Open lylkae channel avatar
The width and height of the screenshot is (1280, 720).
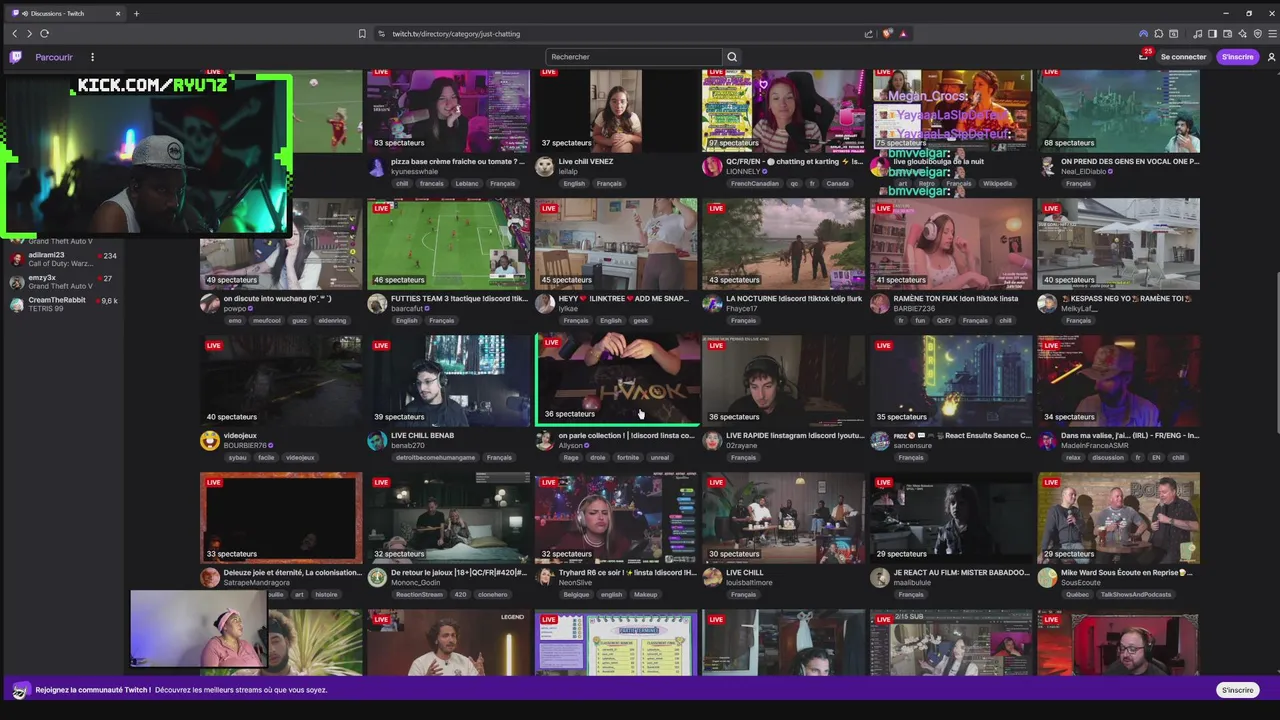[544, 303]
